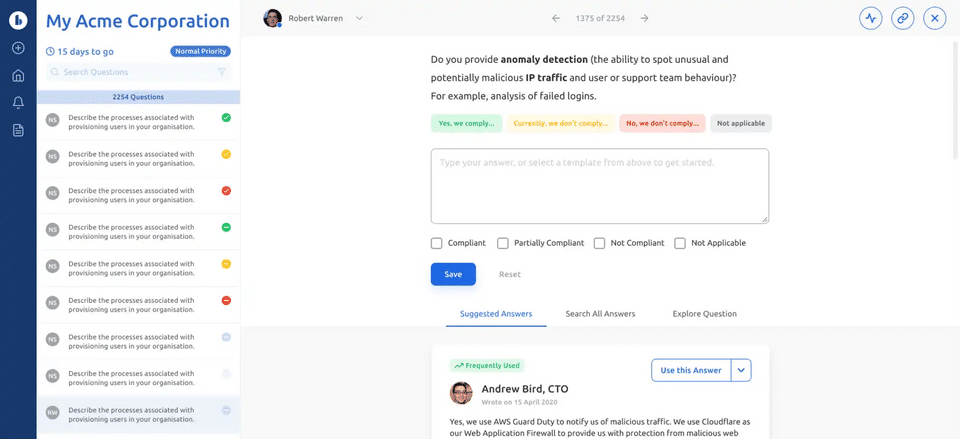Click the '15 days to go' text
The width and height of the screenshot is (960, 439).
[x=85, y=52]
